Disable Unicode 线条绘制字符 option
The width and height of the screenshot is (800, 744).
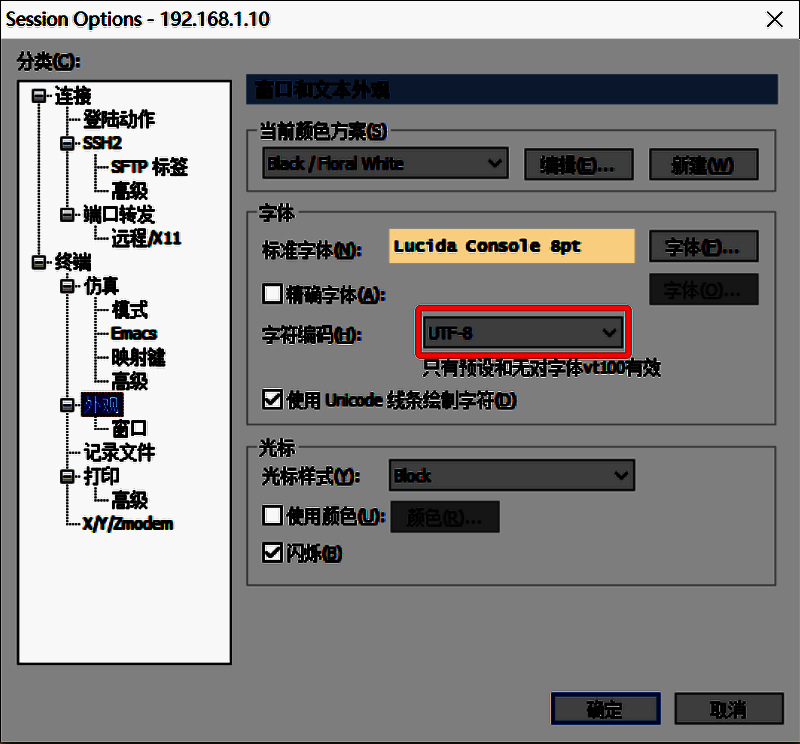tap(273, 399)
